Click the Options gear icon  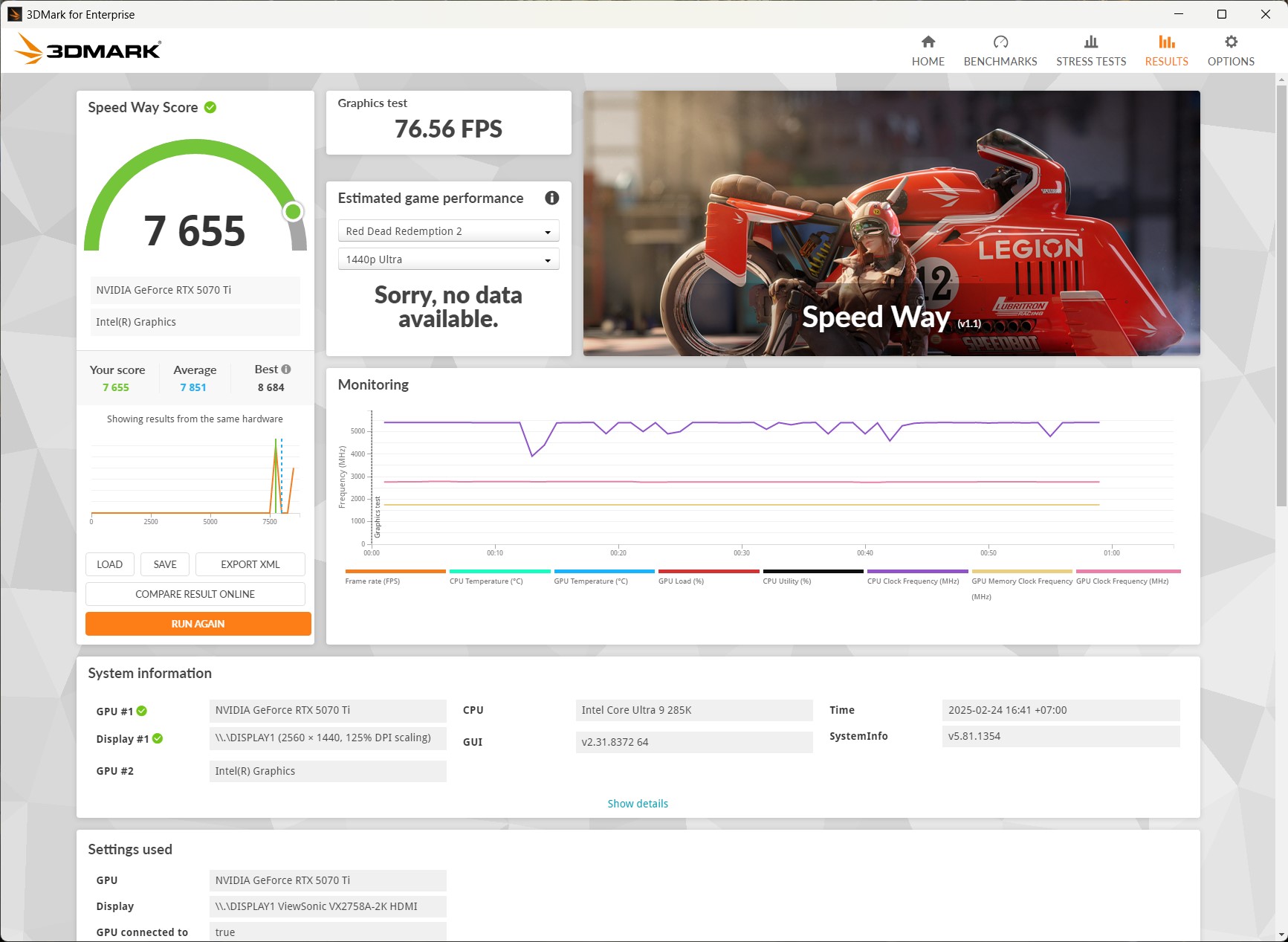coord(1230,42)
